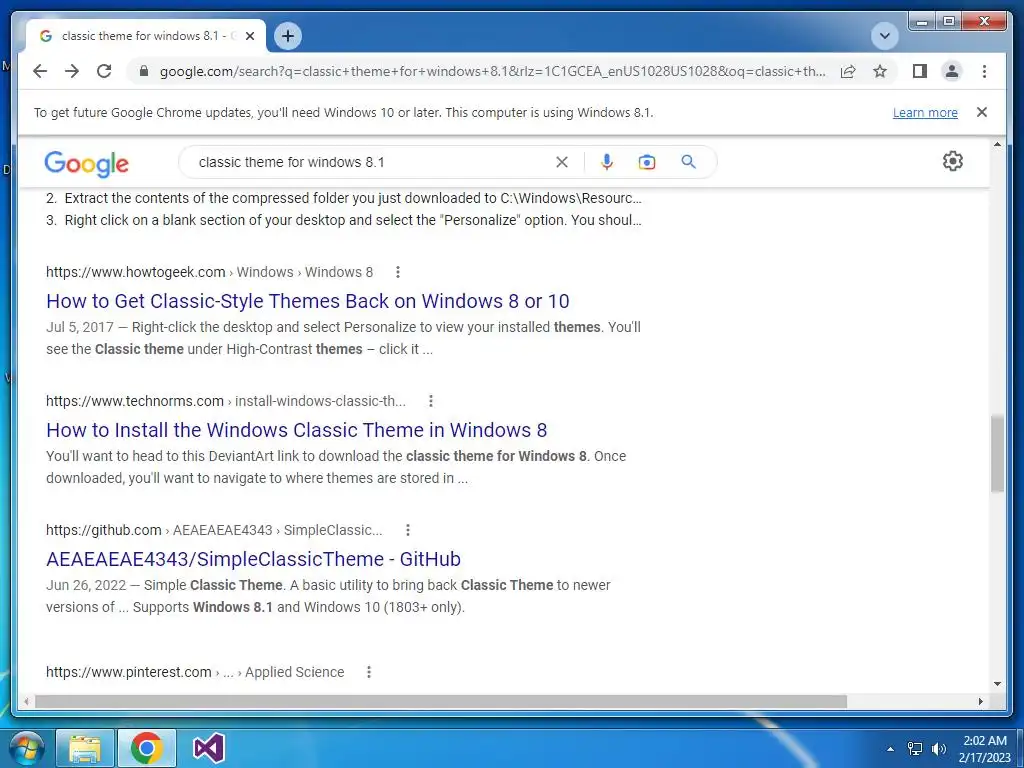Dismiss the Windows 10 update notice
Image resolution: width=1024 pixels, height=768 pixels.
(x=982, y=112)
